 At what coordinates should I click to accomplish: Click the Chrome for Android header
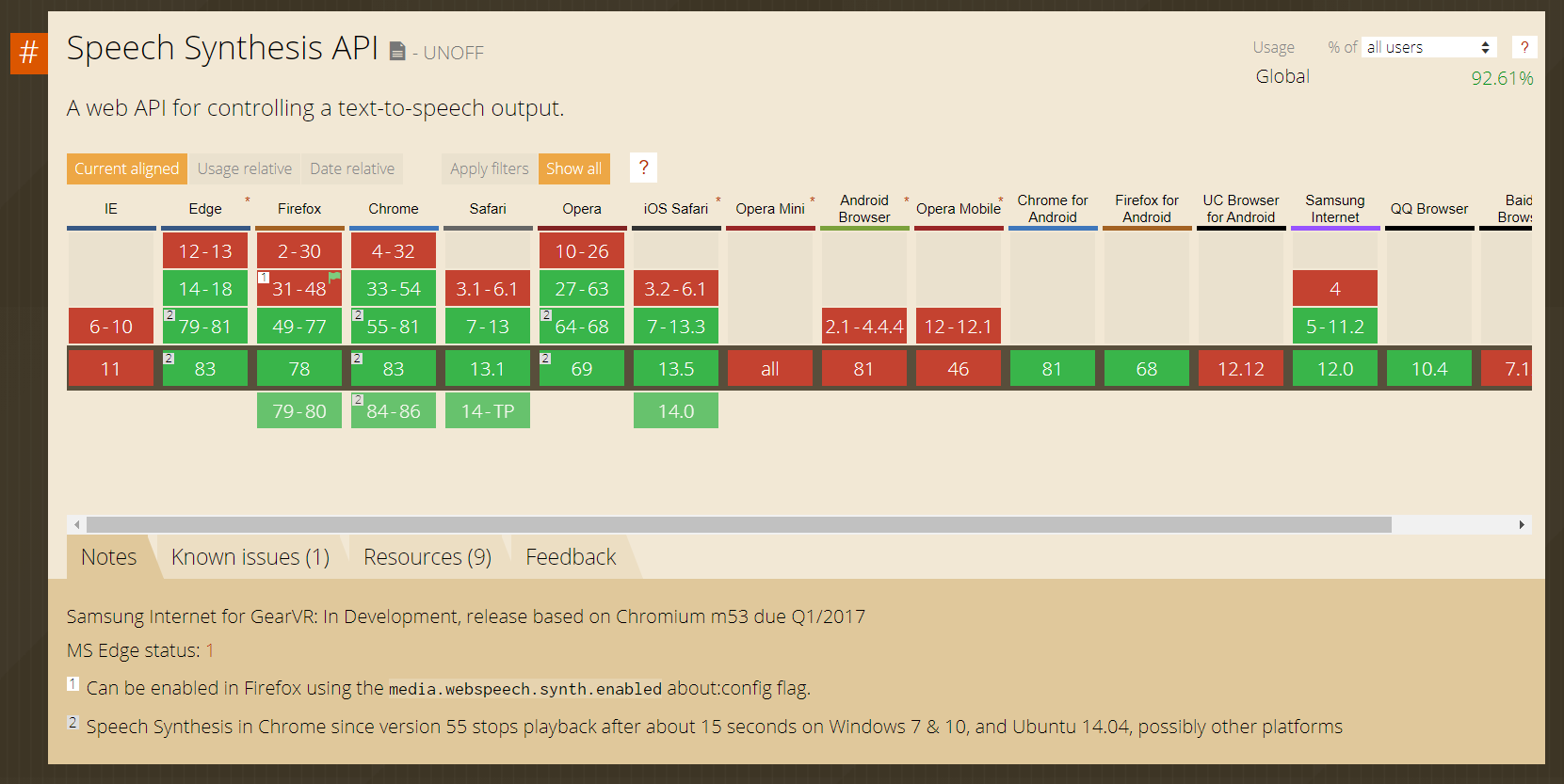click(x=1053, y=209)
